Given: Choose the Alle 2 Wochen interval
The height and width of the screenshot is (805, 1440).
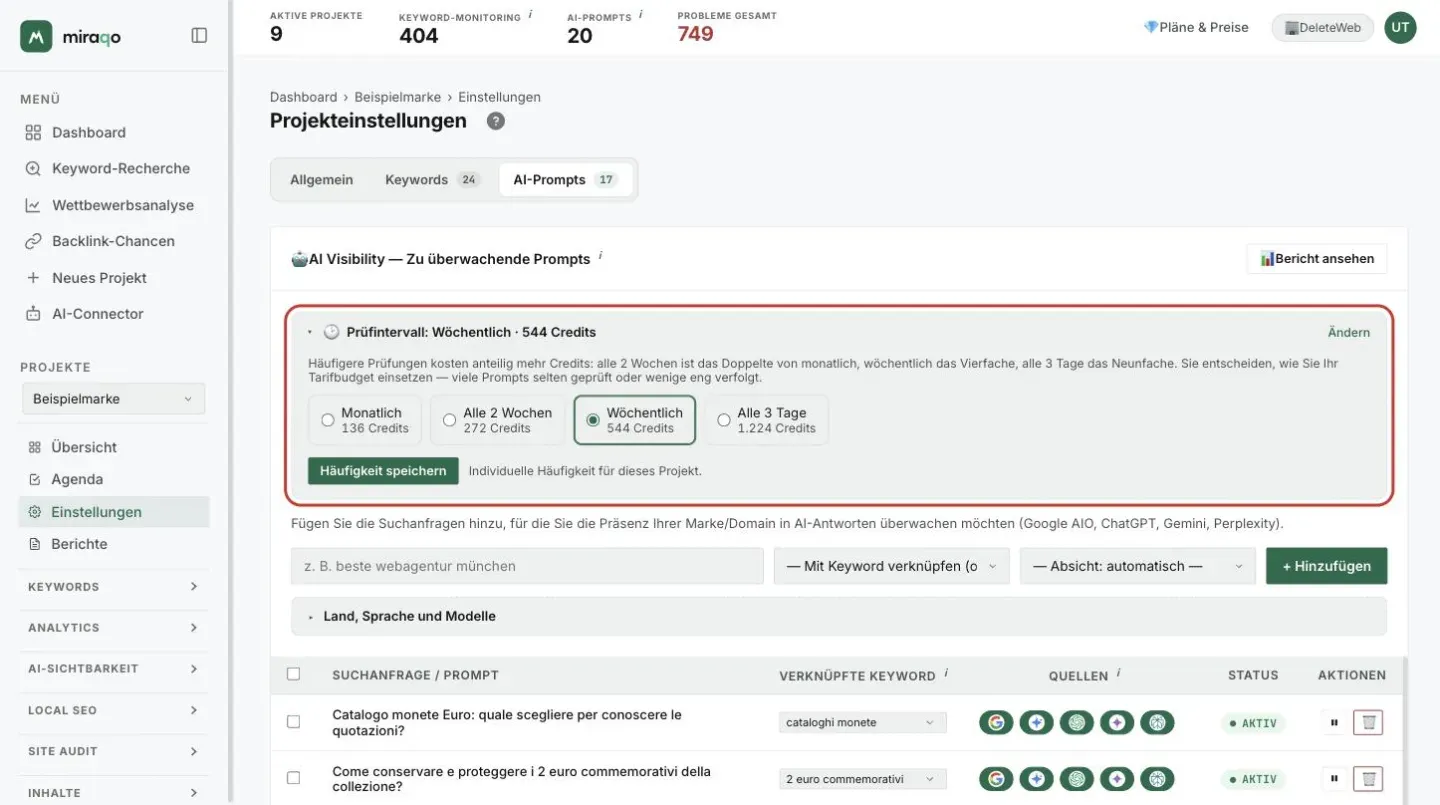Looking at the screenshot, I should pos(497,420).
